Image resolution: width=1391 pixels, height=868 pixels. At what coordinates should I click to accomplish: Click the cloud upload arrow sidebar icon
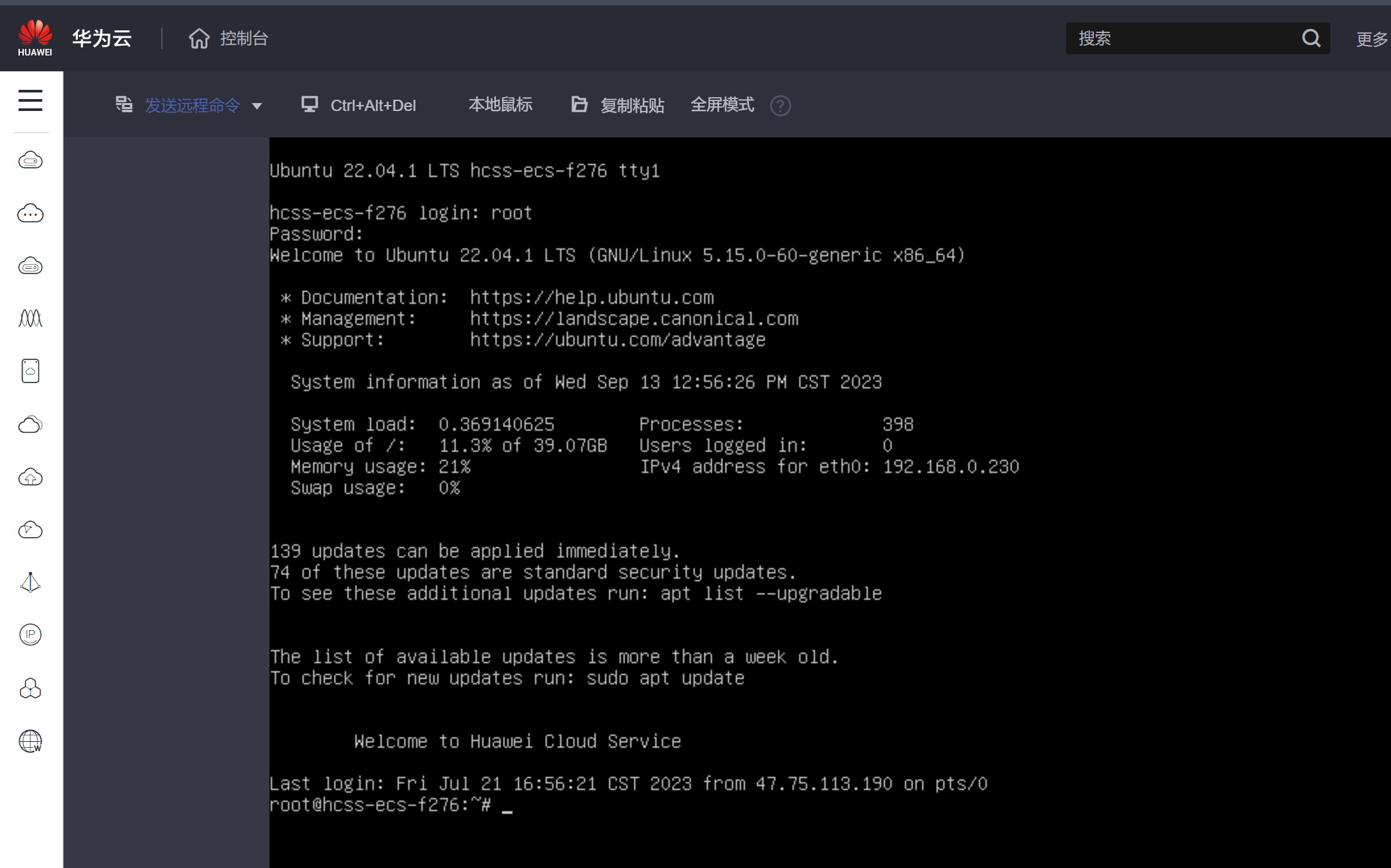click(x=30, y=477)
